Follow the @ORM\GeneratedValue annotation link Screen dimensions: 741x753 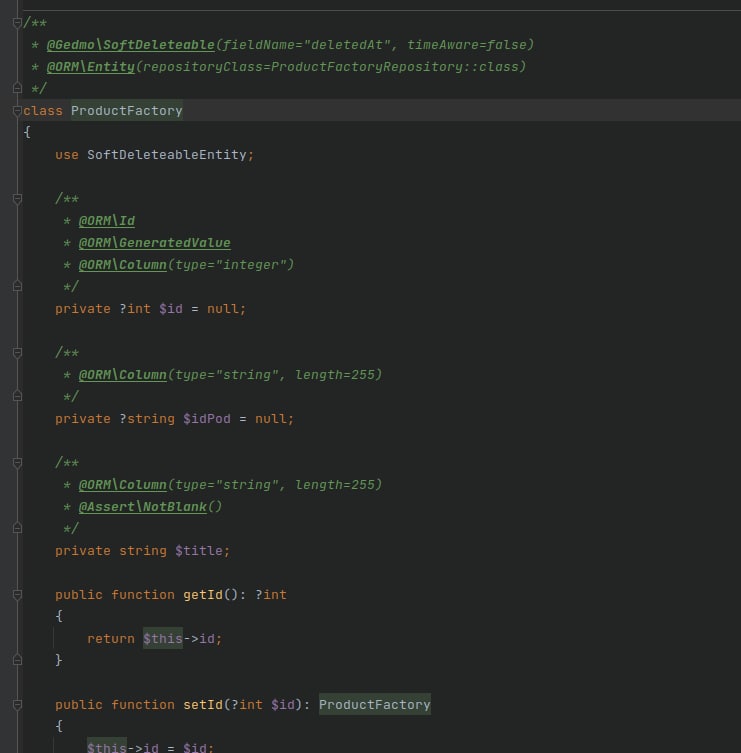(x=155, y=243)
